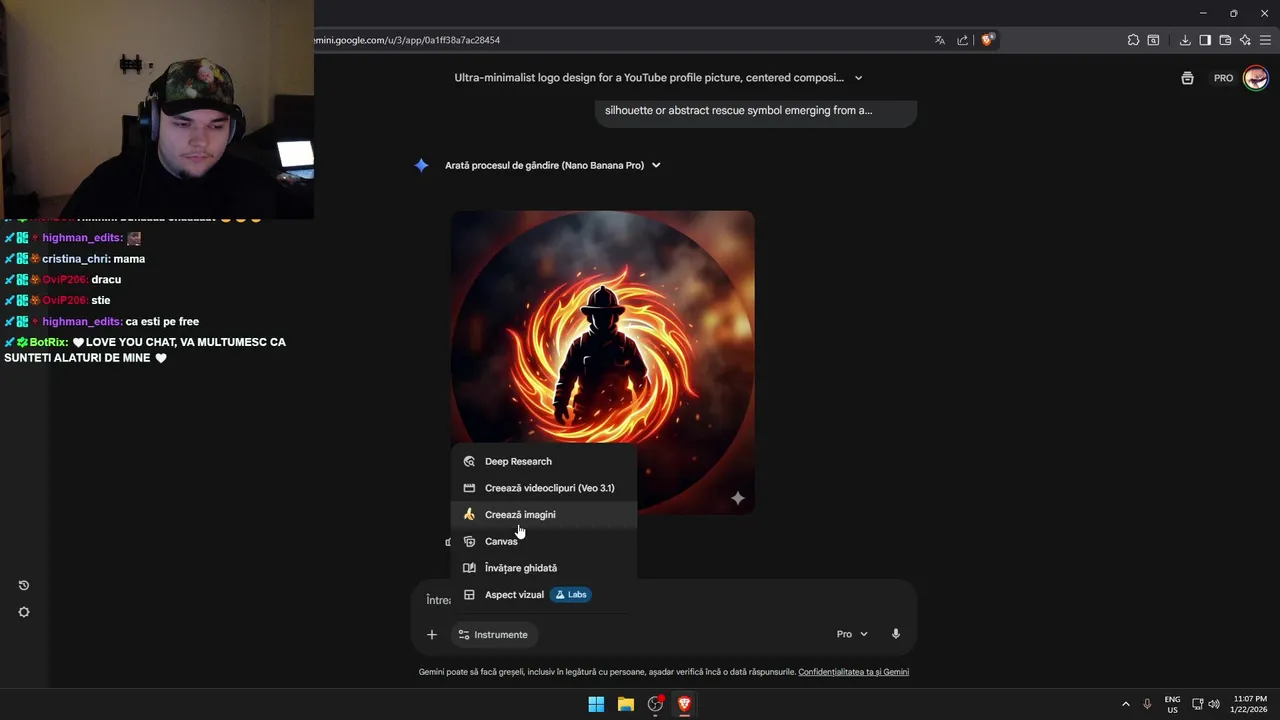Viewport: 1280px width, 720px height.
Task: Click cristina_chri username in chat
Action: (x=76, y=259)
